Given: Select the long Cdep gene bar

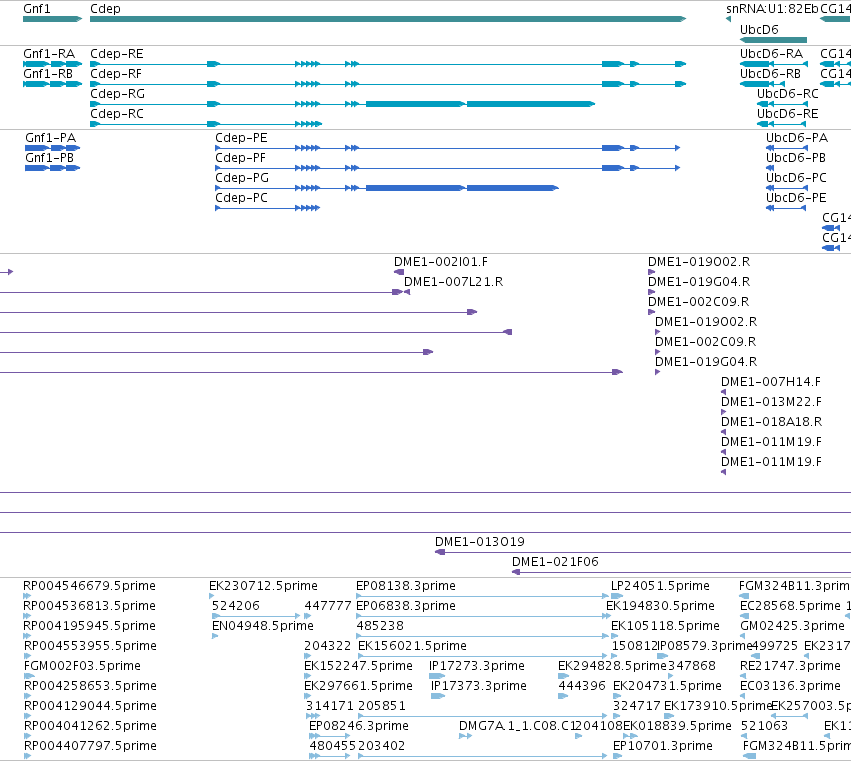Looking at the screenshot, I should pos(388,19).
